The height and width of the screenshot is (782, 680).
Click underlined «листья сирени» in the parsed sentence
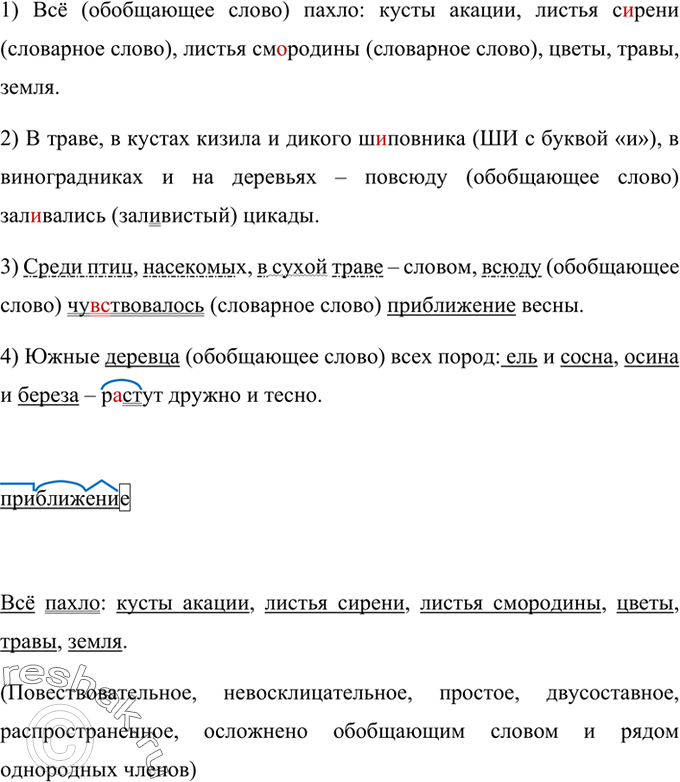point(334,603)
